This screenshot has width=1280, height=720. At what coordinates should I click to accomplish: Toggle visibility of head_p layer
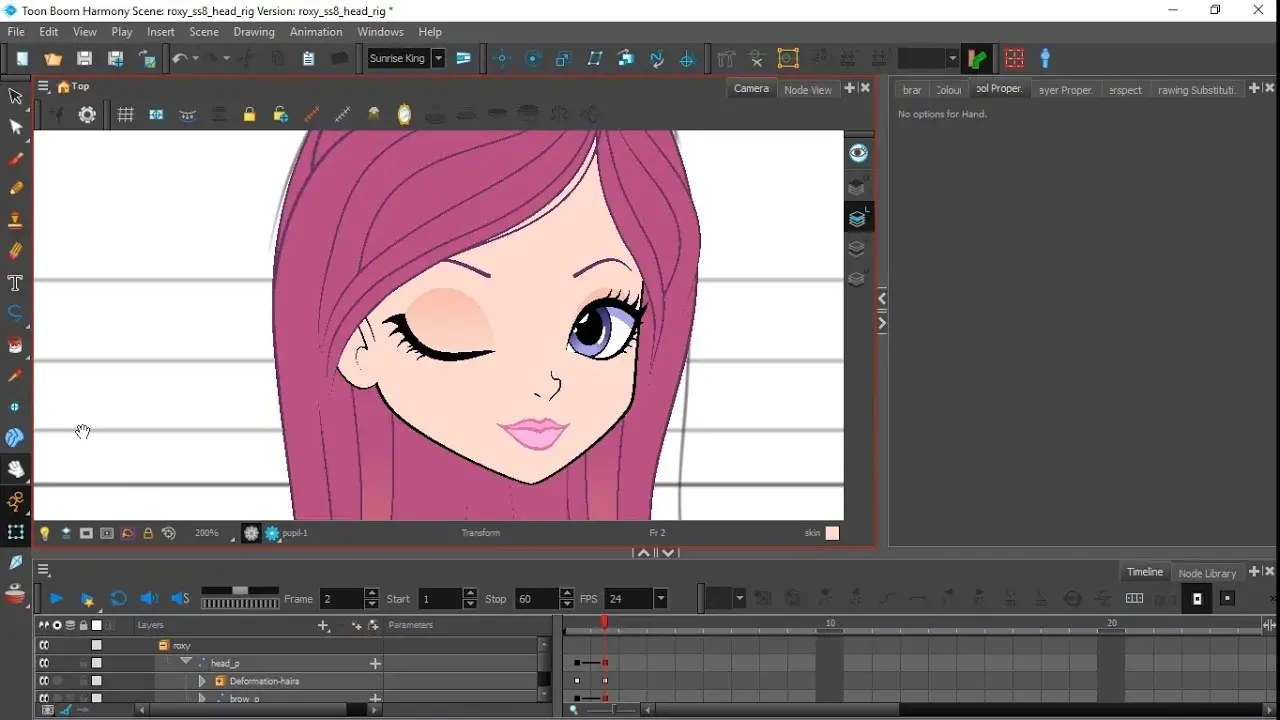point(44,663)
